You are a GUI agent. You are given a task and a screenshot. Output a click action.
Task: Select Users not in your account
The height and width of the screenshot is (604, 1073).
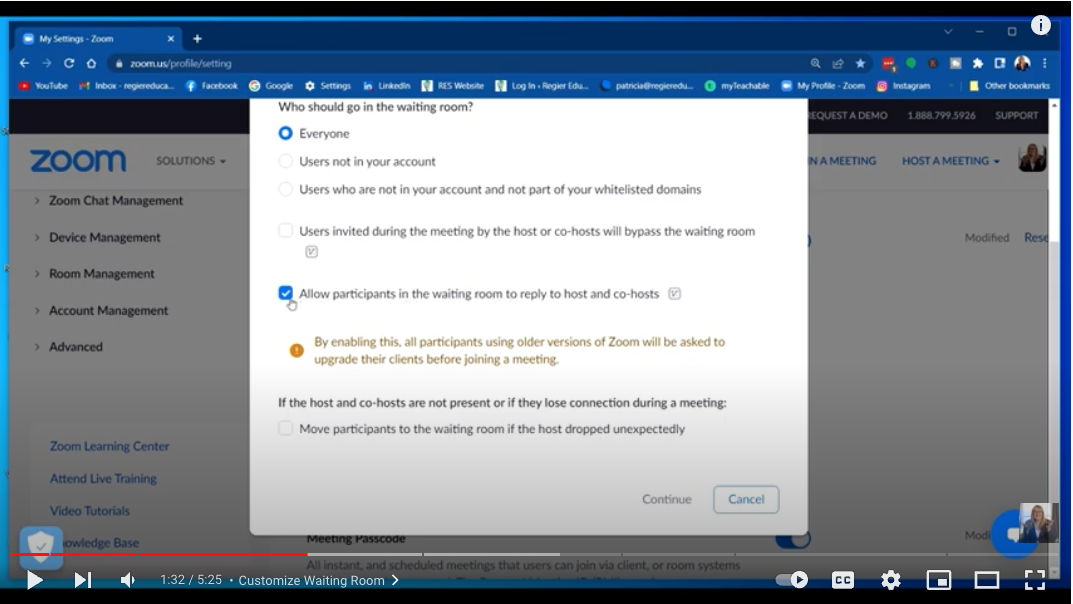coord(285,161)
